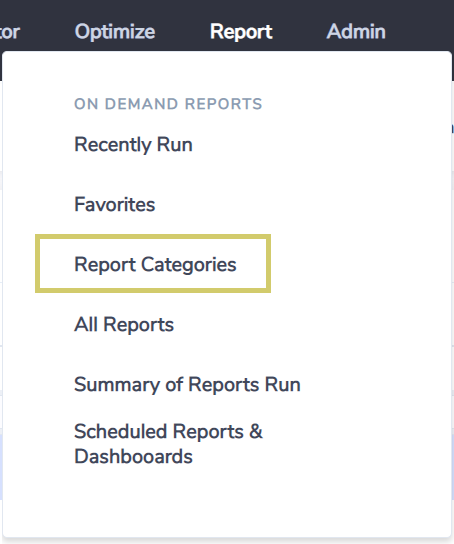Click the word Dashbooards in the last entry
The width and height of the screenshot is (454, 544).
click(134, 456)
